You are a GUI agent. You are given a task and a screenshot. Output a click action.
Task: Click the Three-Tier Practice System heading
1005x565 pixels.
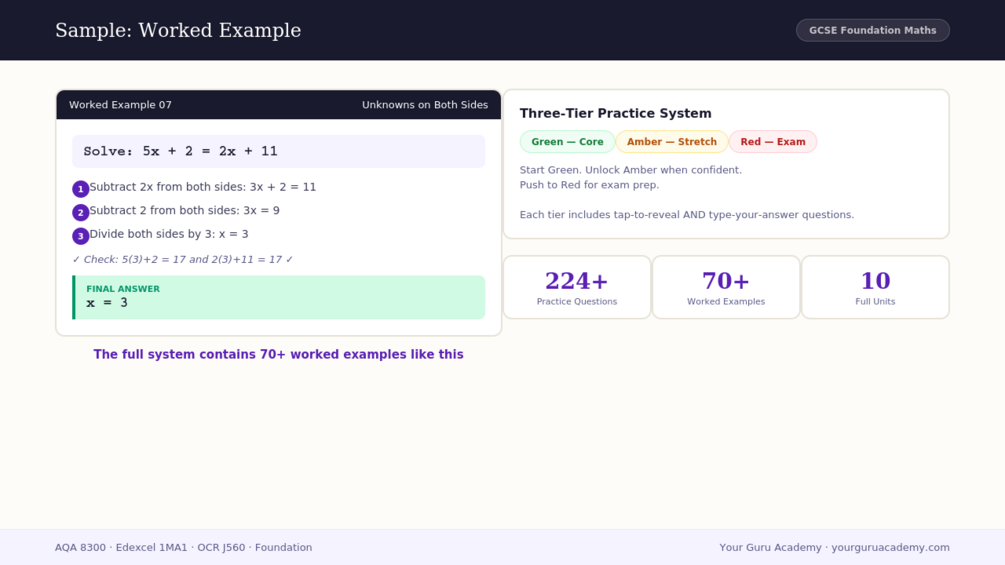click(615, 113)
